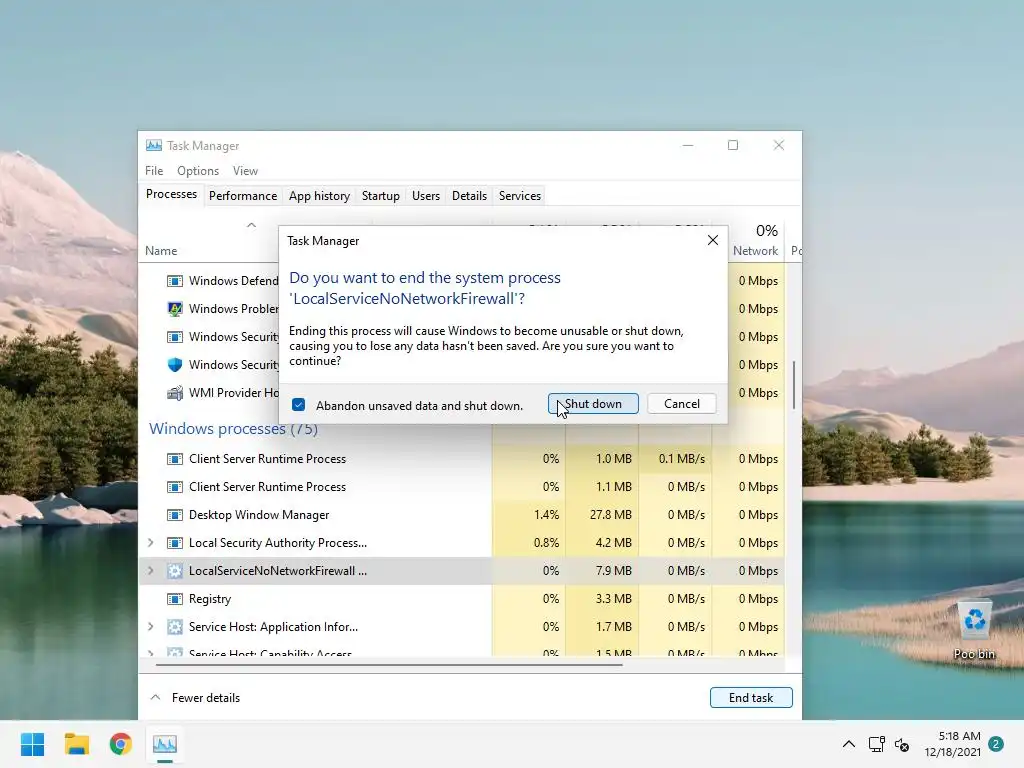Click the Windows processes (75) group header
The height and width of the screenshot is (768, 1024).
coord(233,429)
